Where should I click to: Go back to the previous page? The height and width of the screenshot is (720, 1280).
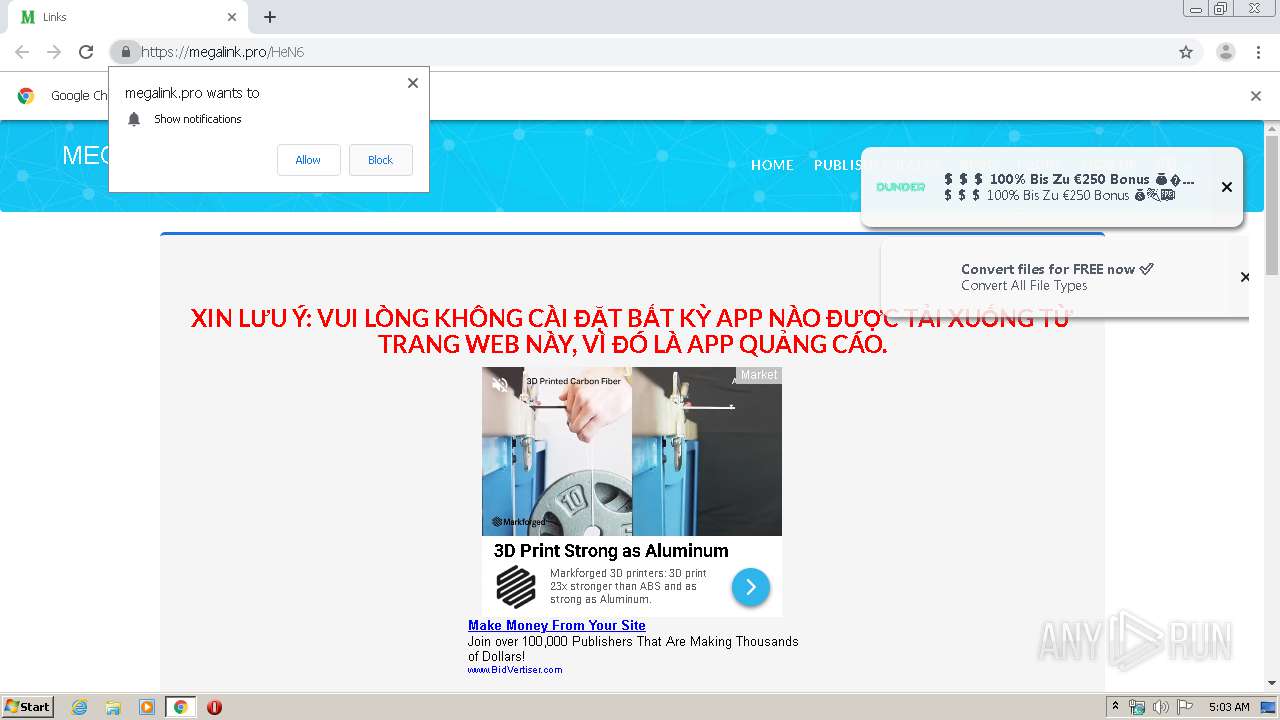[22, 52]
